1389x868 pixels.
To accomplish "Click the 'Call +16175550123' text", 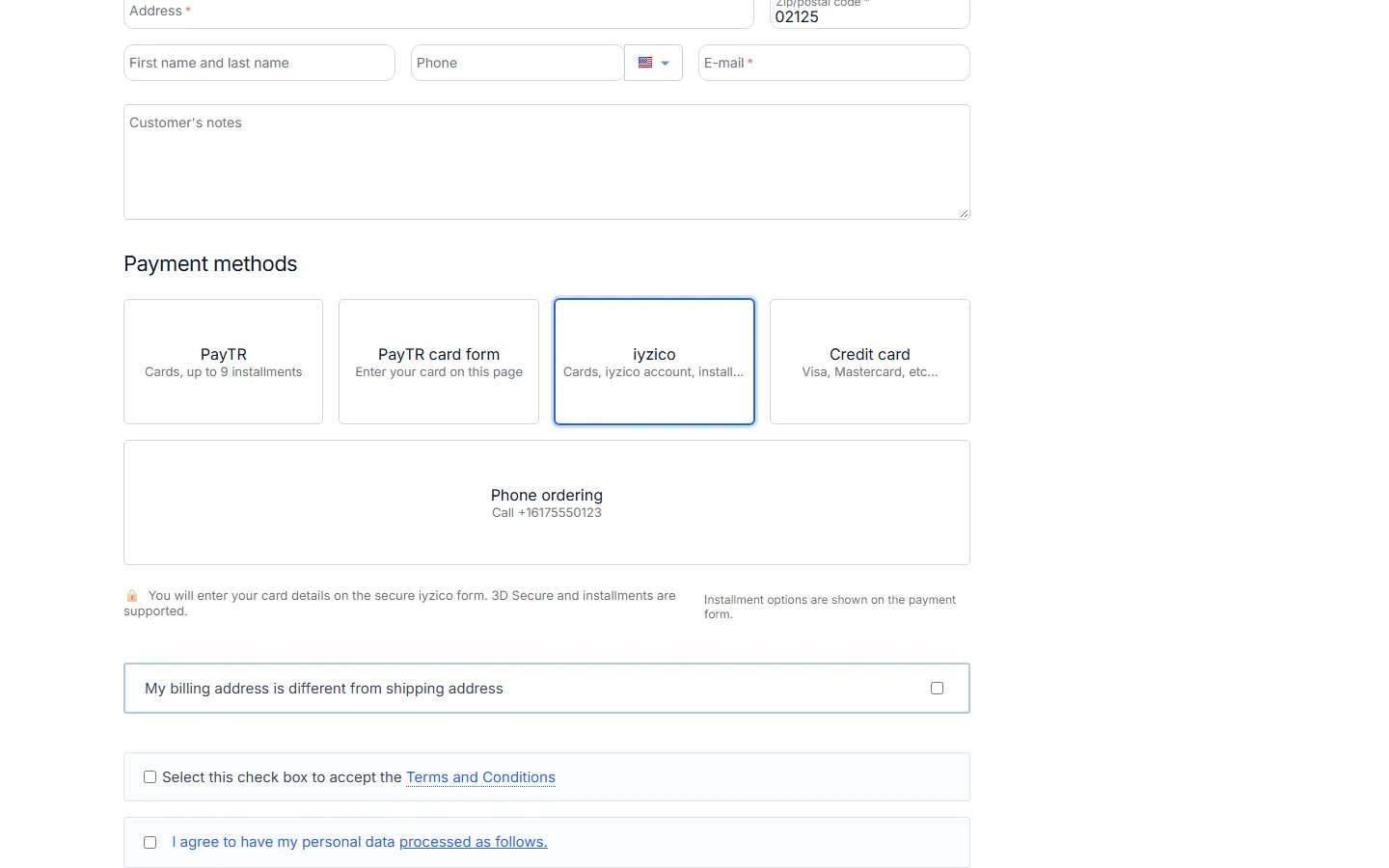I will click(547, 513).
